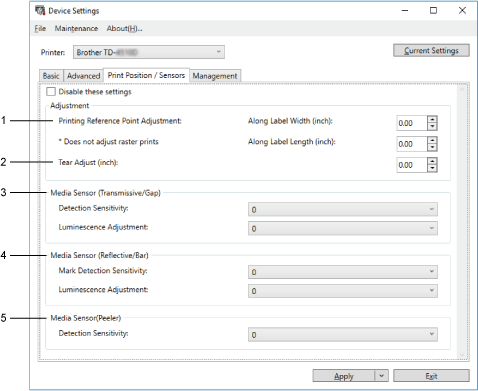Select the Print Position / Sensors tab

146,75
